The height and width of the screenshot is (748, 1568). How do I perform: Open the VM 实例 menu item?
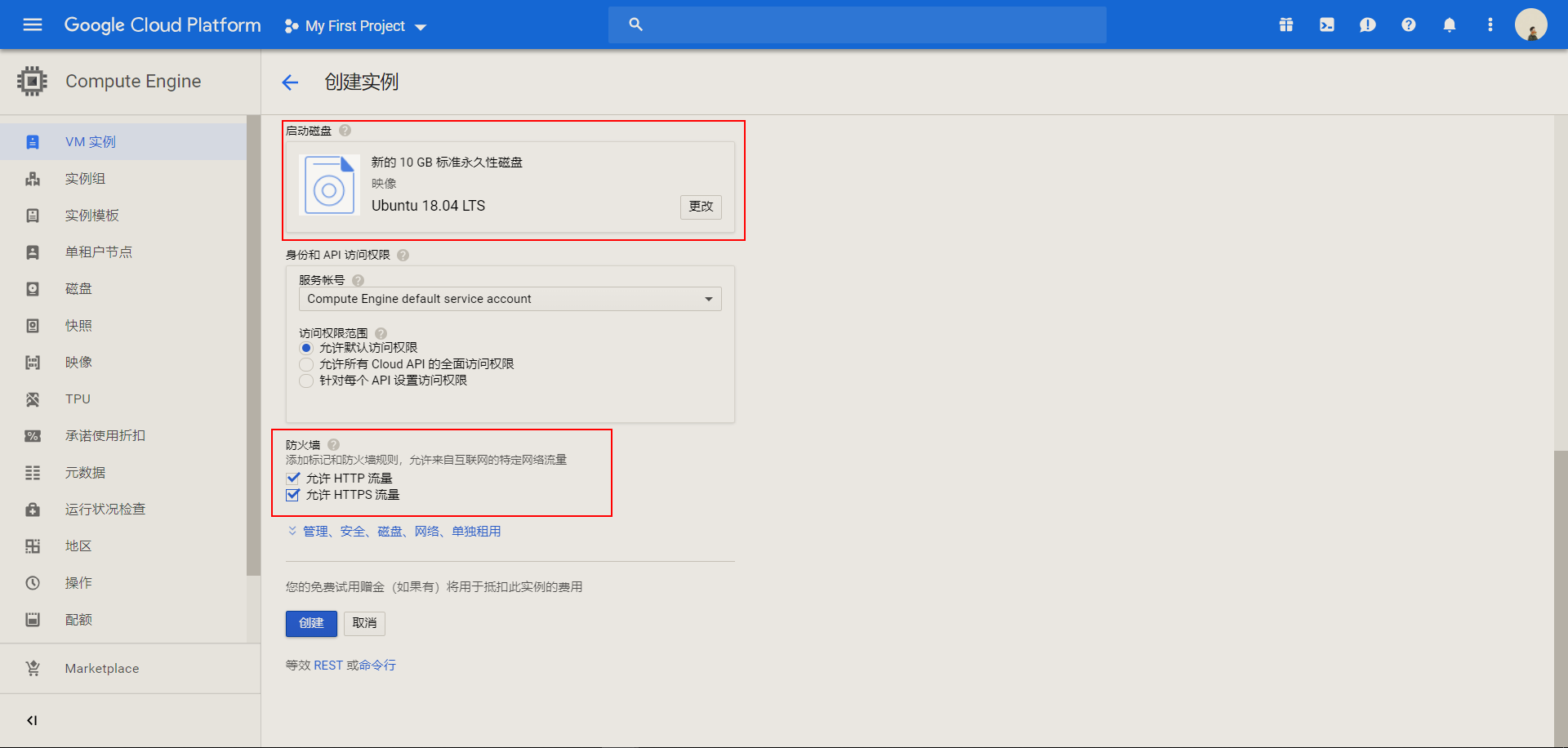tap(123, 142)
